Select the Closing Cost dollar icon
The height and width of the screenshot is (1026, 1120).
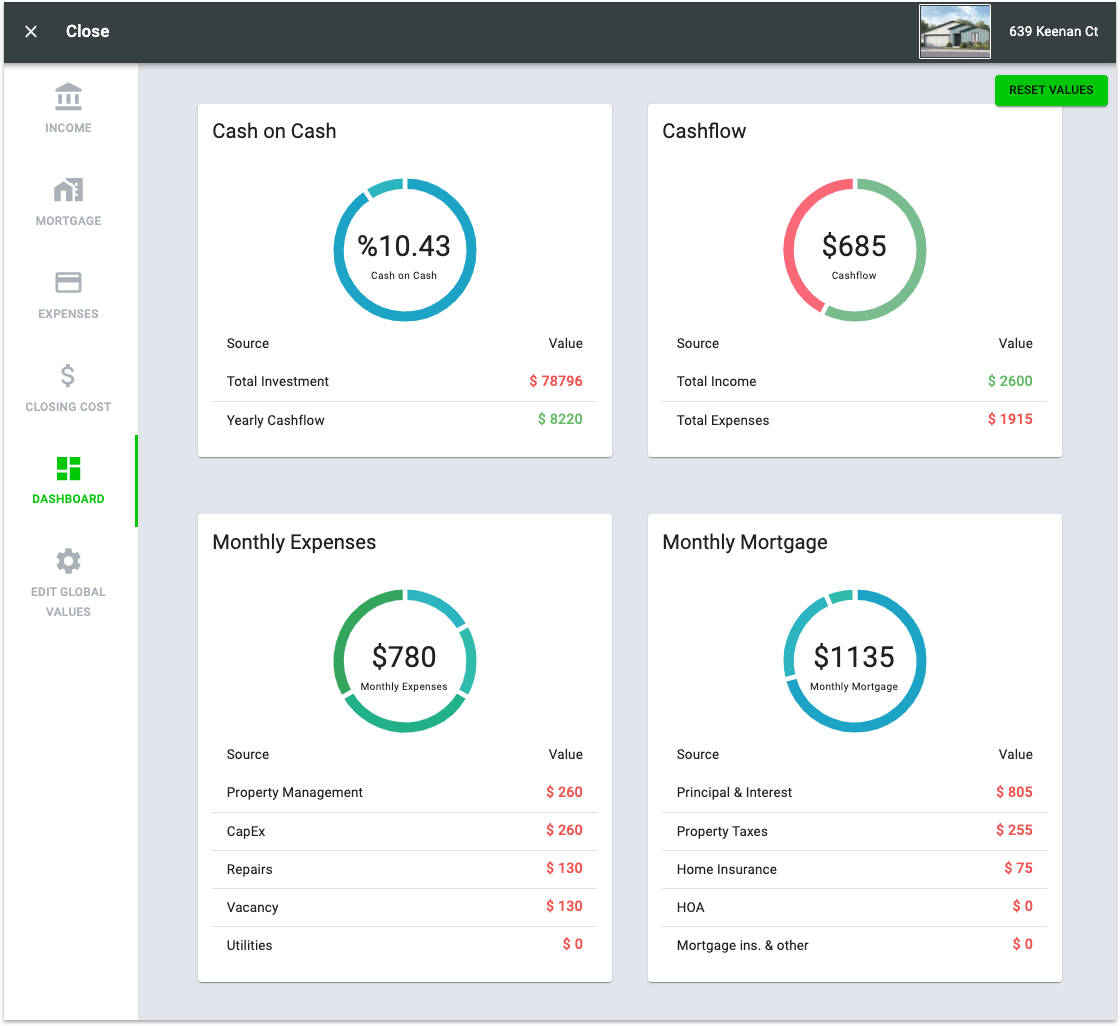[x=68, y=375]
